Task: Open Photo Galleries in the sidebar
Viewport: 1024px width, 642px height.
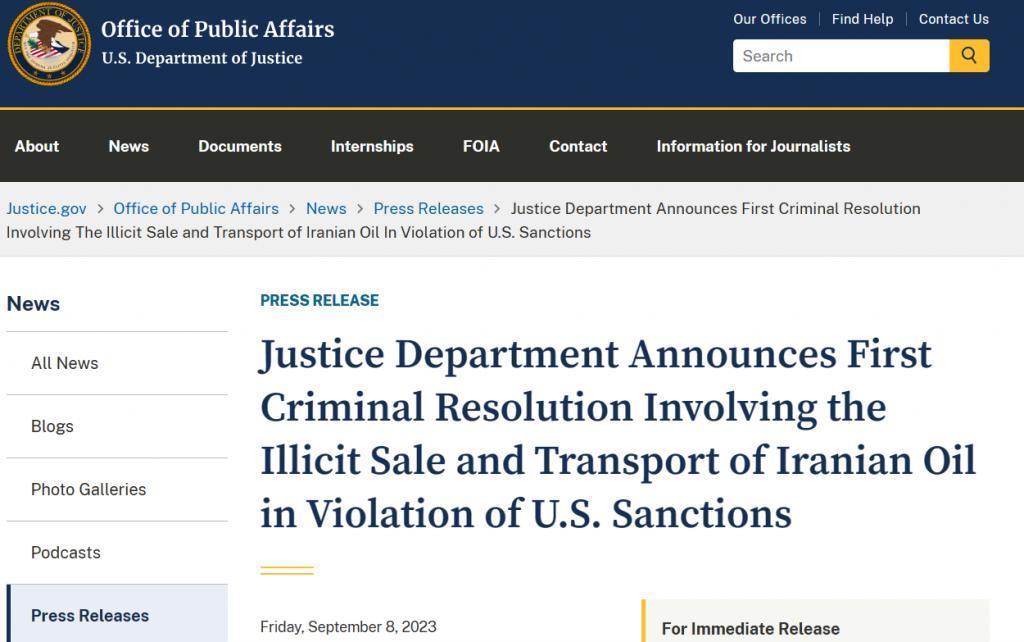Action: pos(88,489)
